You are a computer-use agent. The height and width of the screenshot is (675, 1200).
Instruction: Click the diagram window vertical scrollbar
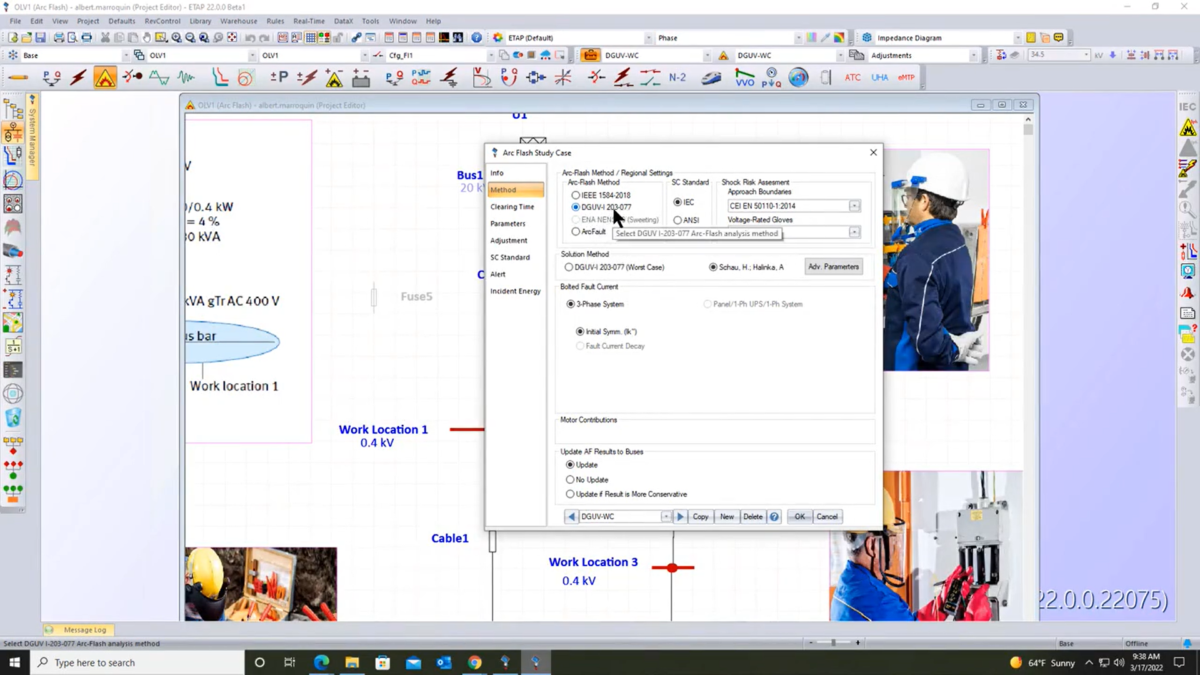tap(1028, 370)
